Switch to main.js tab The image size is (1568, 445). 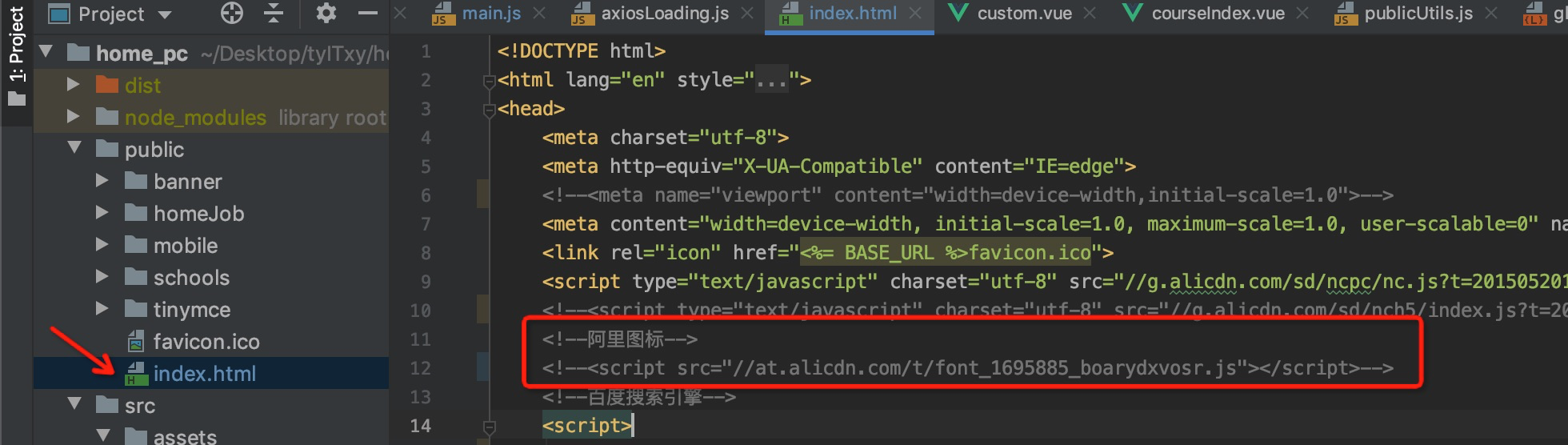coord(491,14)
